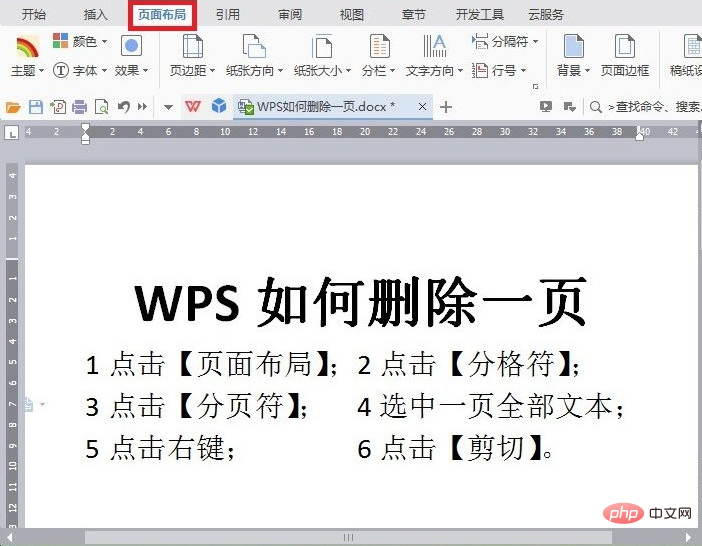
Task: Expand the 效果 dropdown arrow
Action: pos(145,71)
